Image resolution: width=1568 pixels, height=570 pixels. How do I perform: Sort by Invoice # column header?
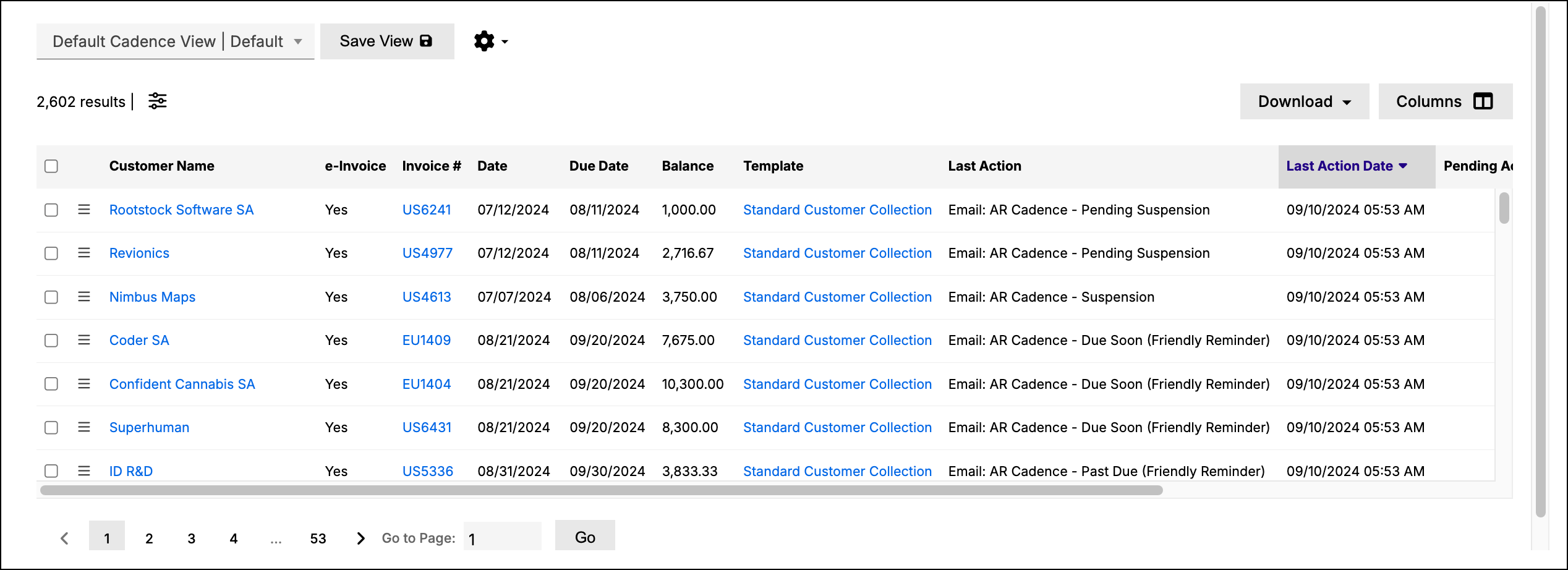click(432, 166)
